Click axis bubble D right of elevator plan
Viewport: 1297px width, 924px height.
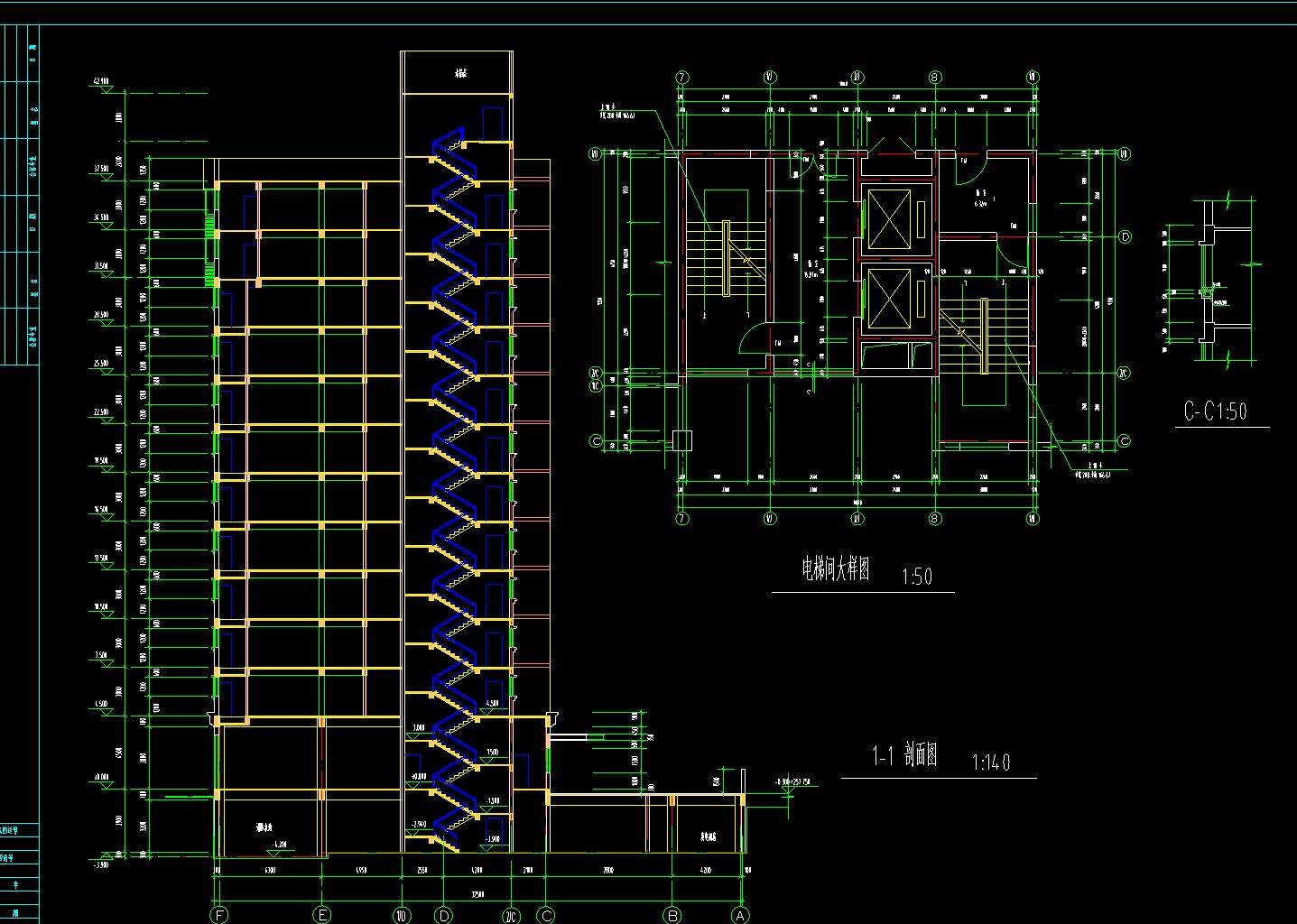[x=1125, y=237]
